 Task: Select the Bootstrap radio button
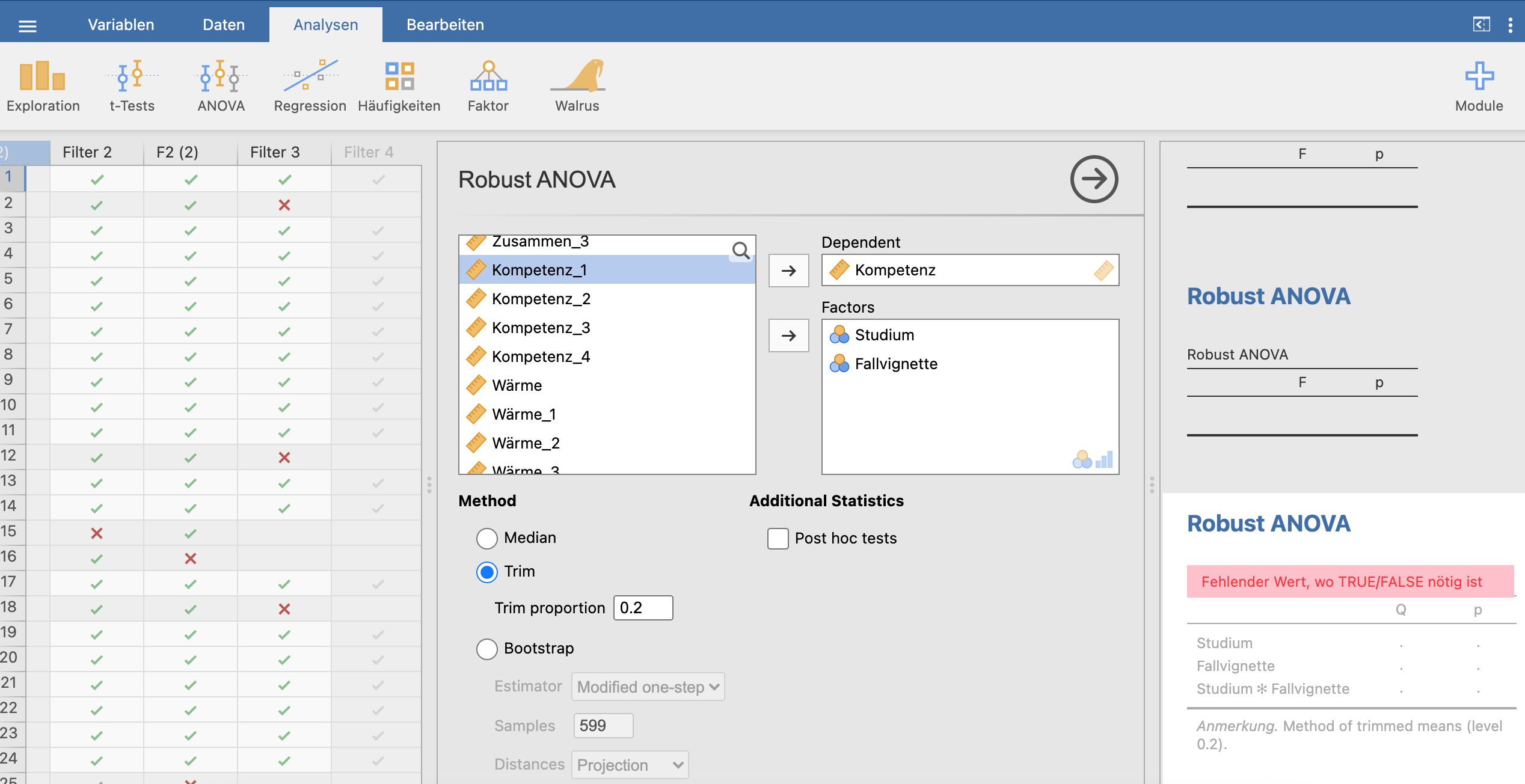coord(485,647)
